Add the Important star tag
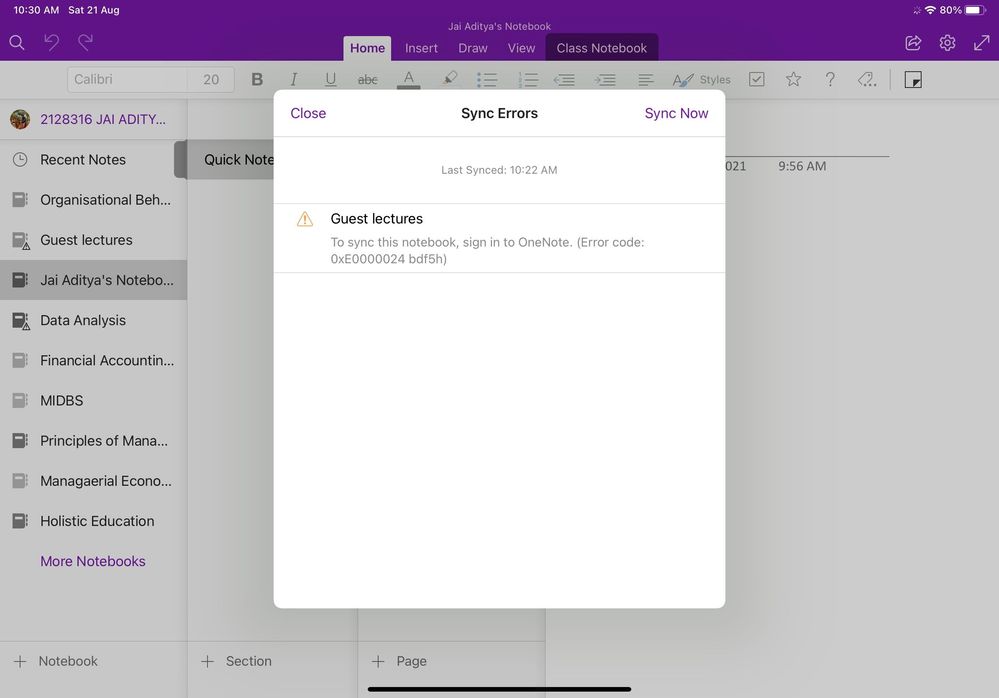This screenshot has width=999, height=698. tap(793, 80)
